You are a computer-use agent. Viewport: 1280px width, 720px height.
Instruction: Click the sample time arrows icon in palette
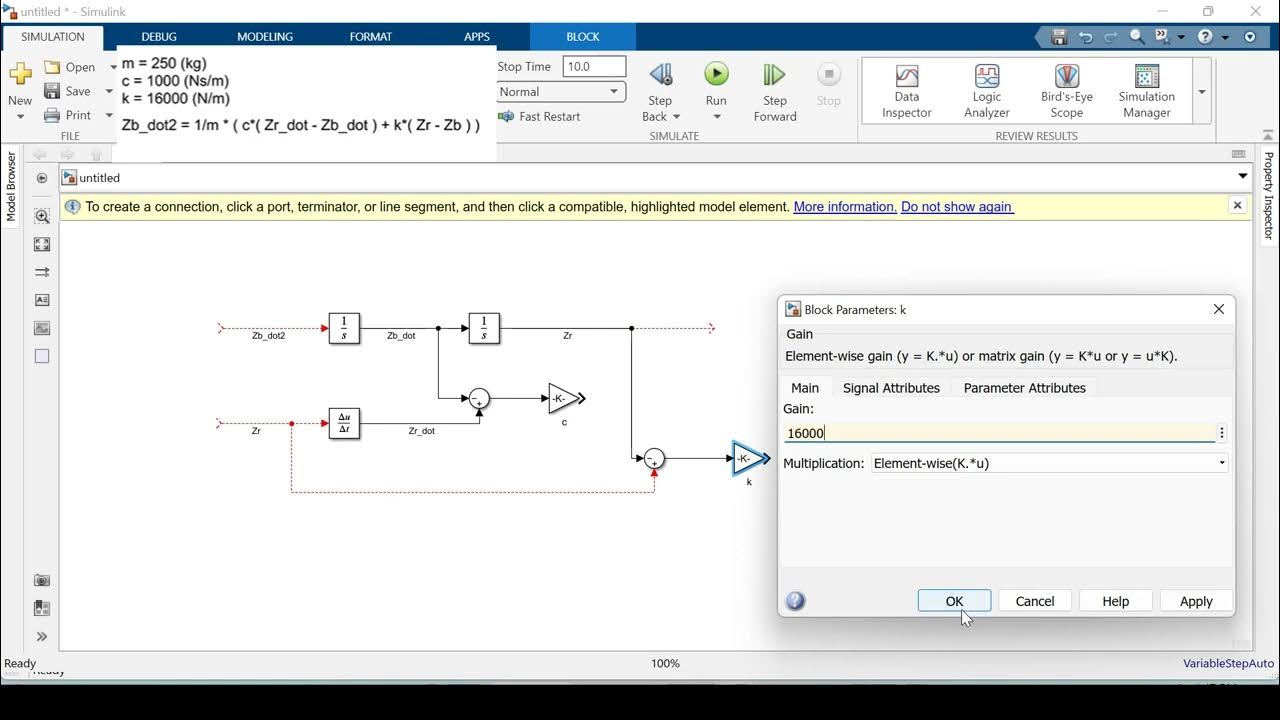(x=42, y=272)
